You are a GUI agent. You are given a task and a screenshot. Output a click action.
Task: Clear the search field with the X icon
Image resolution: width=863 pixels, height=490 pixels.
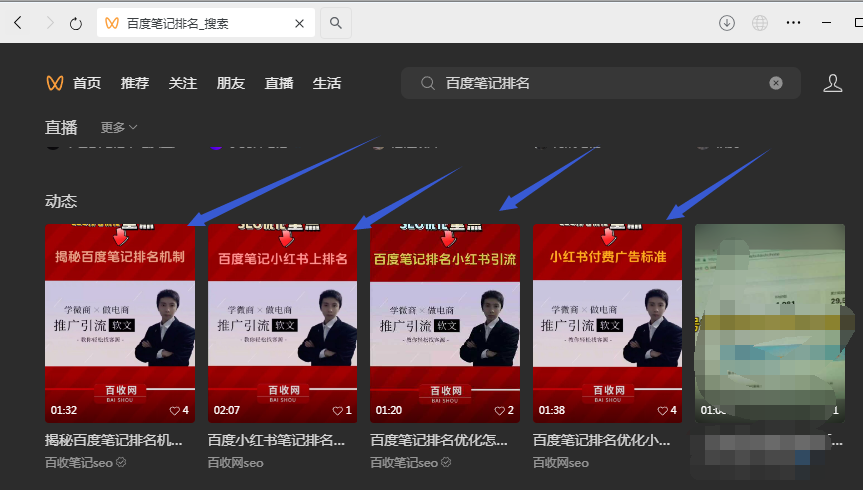click(775, 83)
